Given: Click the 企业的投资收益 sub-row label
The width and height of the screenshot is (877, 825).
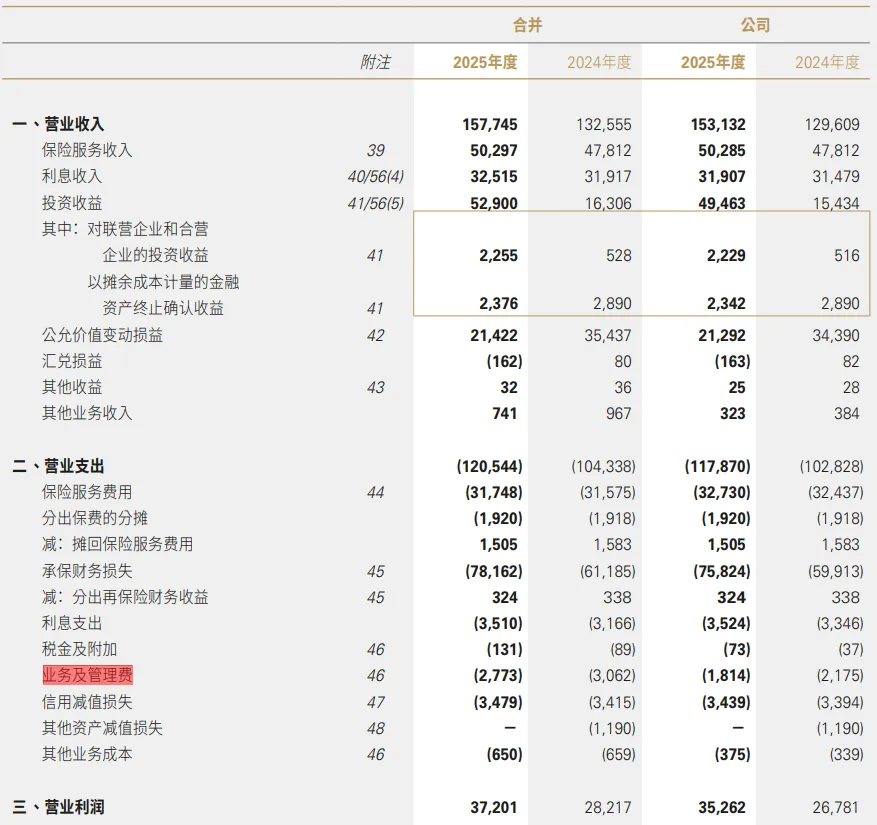Looking at the screenshot, I should click(x=155, y=255).
